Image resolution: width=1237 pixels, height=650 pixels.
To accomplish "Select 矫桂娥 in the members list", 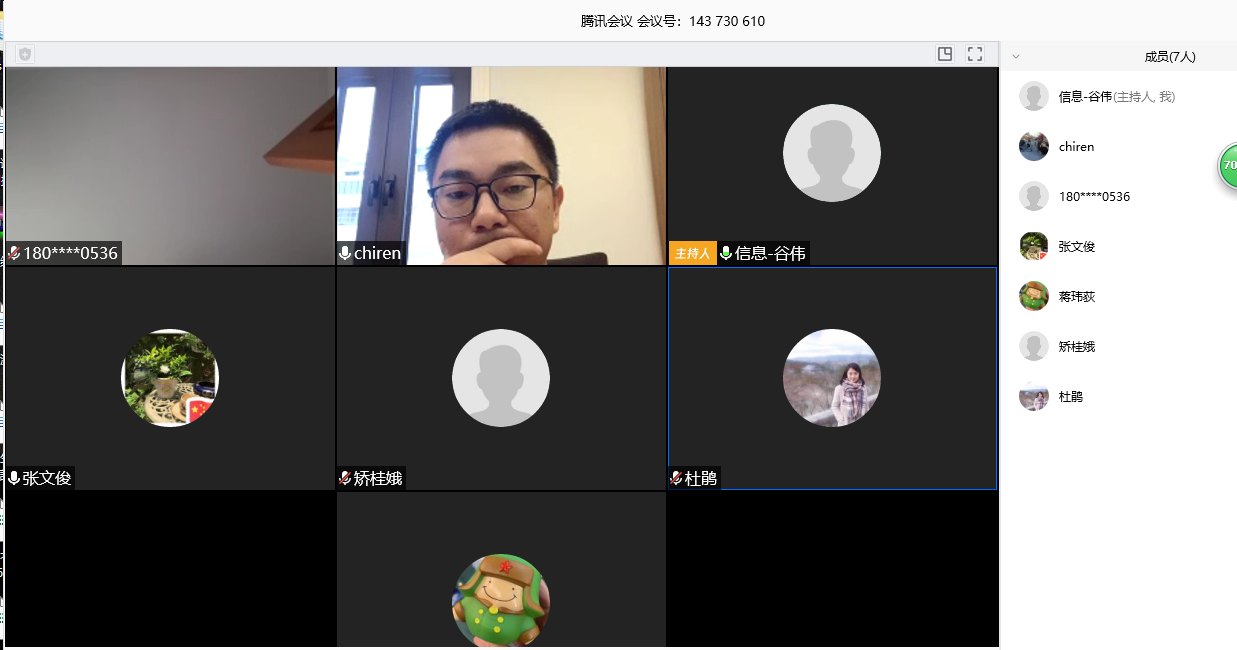I will 1076,347.
